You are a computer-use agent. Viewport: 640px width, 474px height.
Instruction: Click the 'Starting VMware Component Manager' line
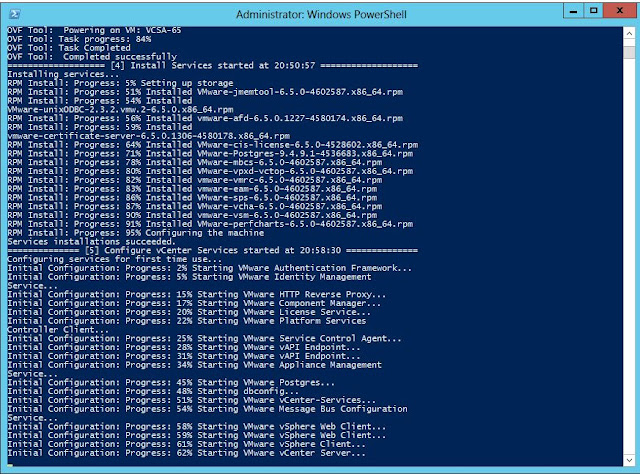194,303
